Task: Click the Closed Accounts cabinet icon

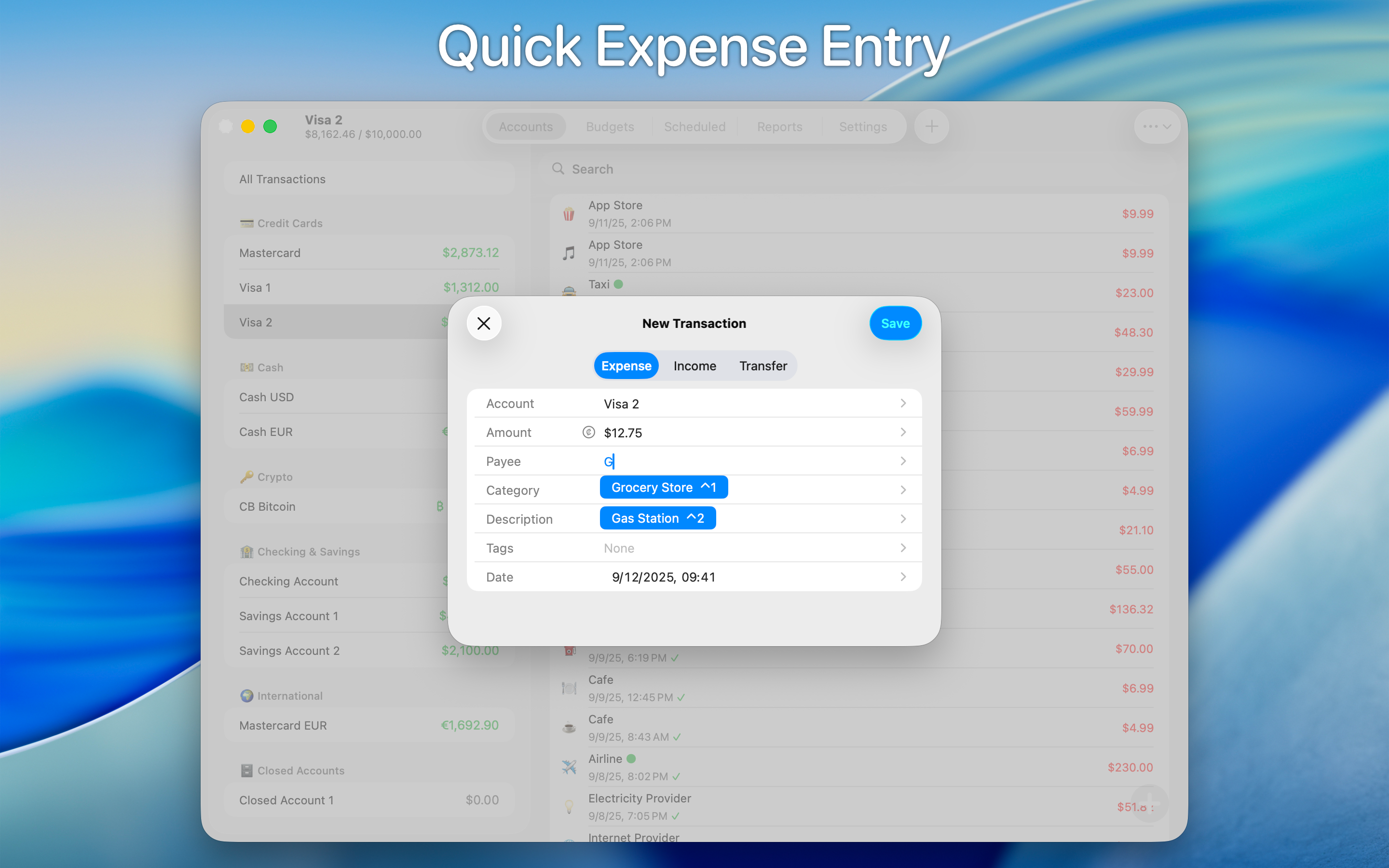Action: click(247, 771)
